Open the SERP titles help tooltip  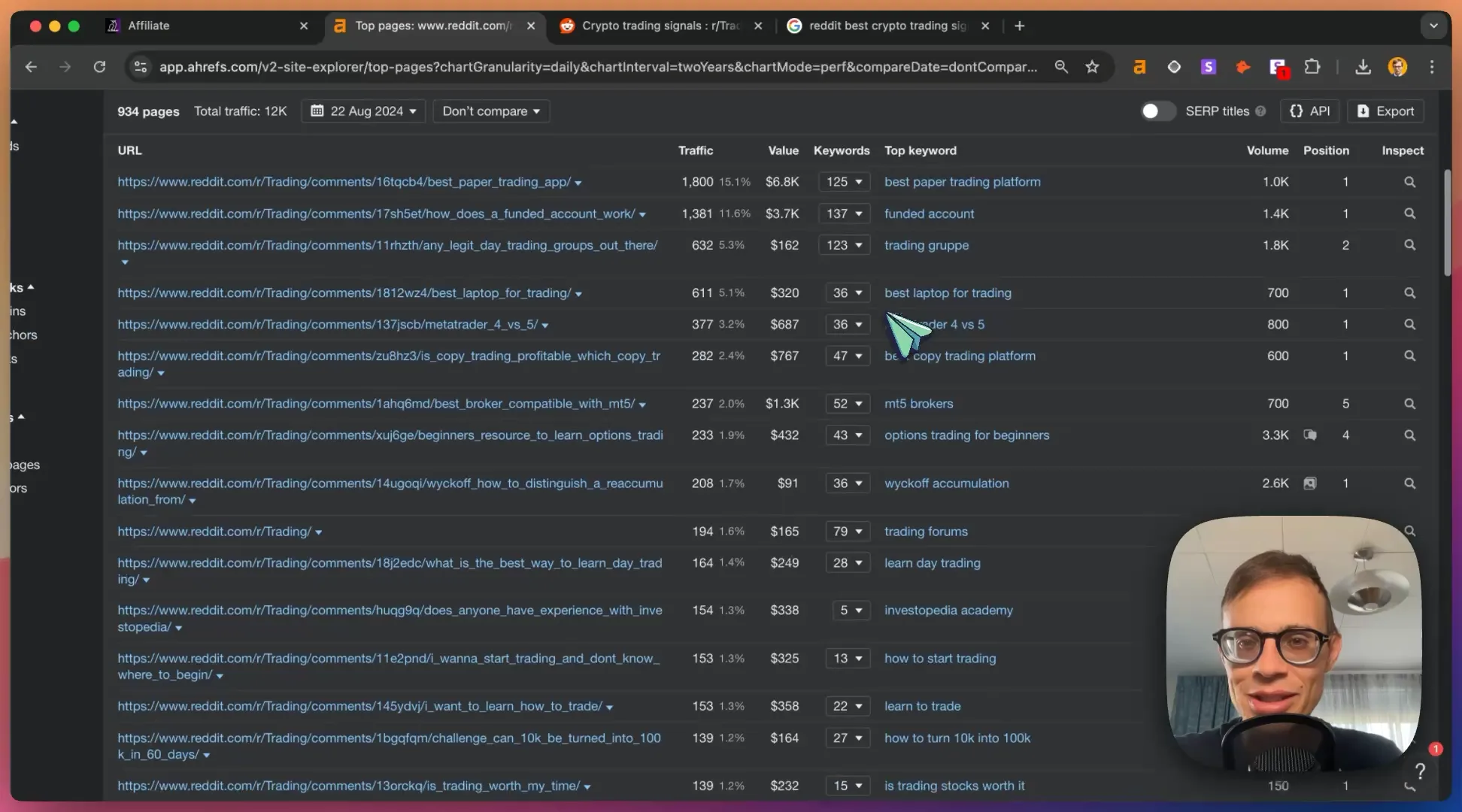(1260, 111)
